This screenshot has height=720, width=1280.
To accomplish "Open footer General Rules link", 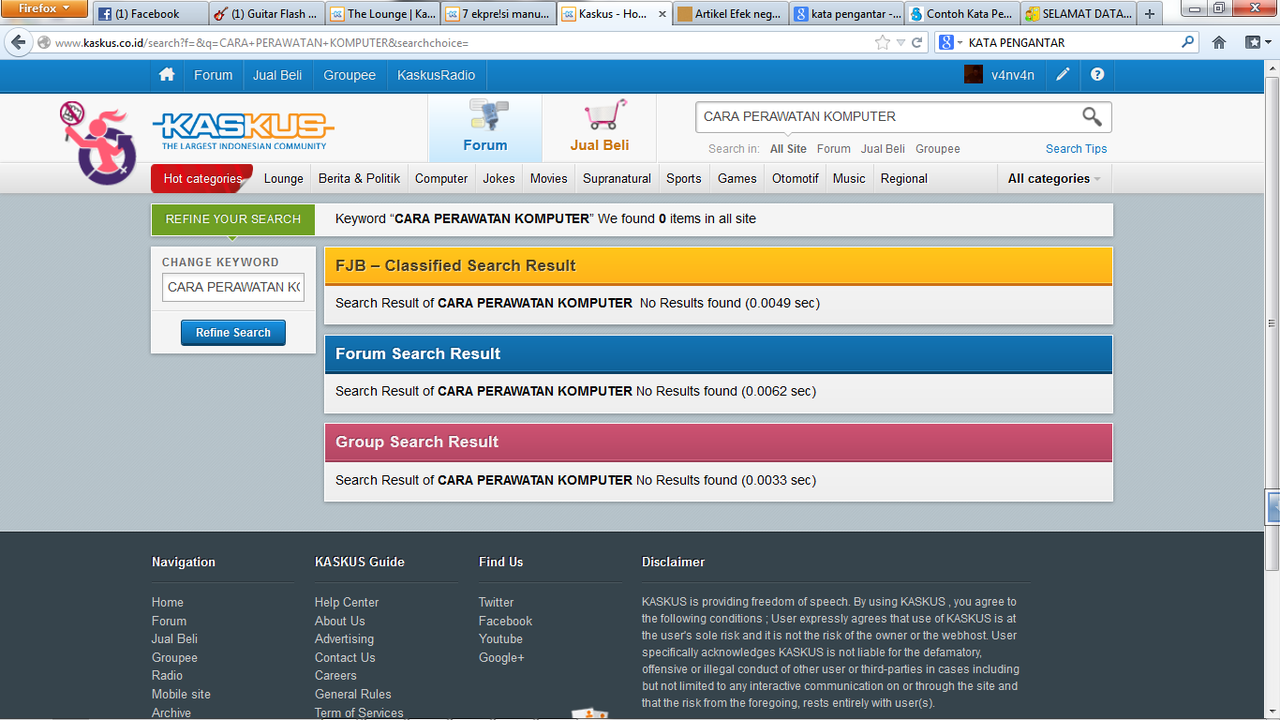I will click(x=353, y=694).
